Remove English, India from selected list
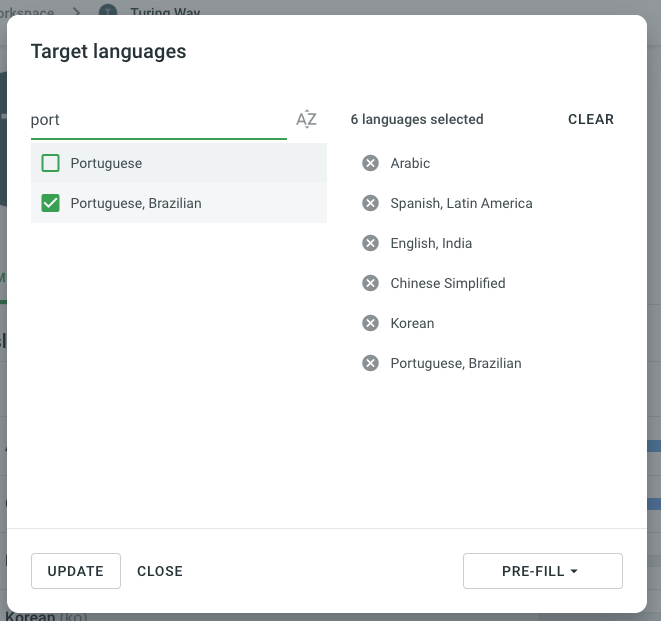This screenshot has width=661, height=621. click(370, 243)
